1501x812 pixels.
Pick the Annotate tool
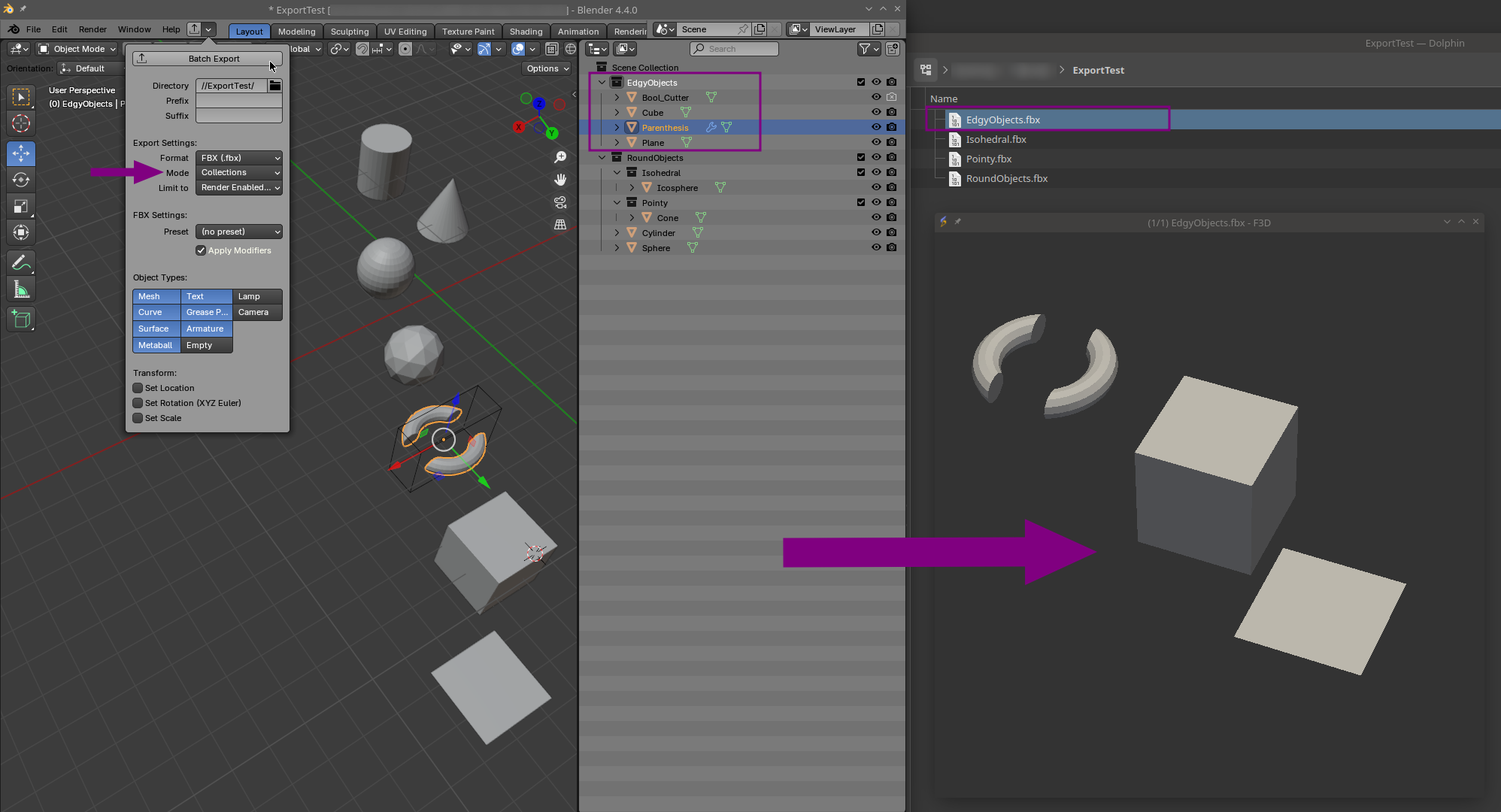point(20,262)
